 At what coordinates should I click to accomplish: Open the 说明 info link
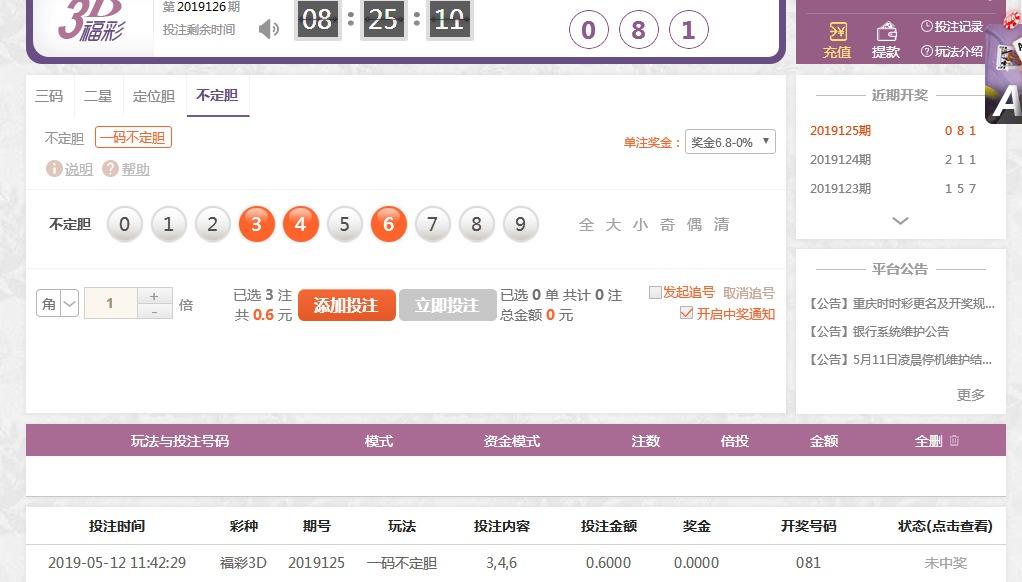click(70, 169)
